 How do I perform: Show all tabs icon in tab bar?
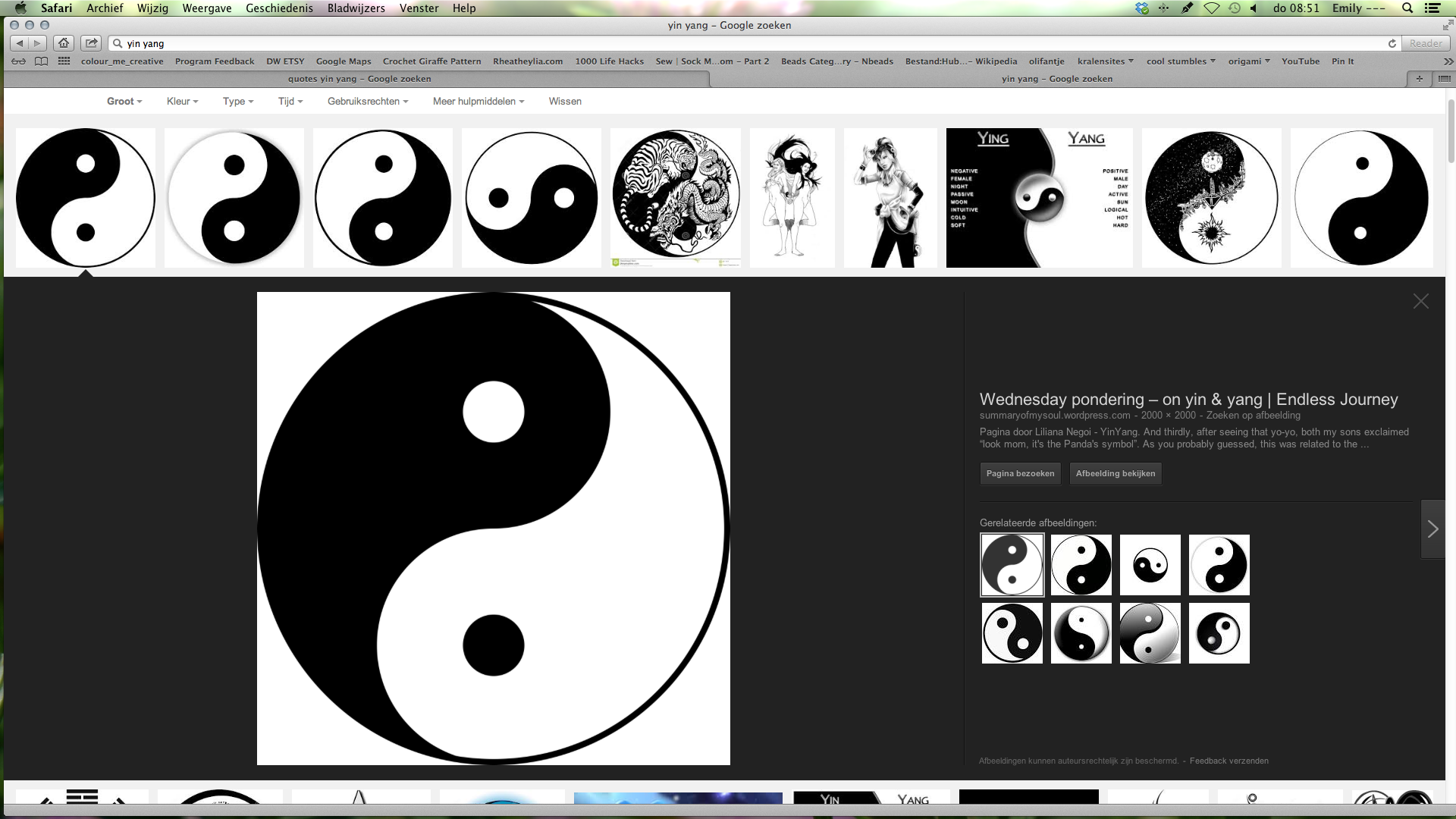click(x=1444, y=79)
